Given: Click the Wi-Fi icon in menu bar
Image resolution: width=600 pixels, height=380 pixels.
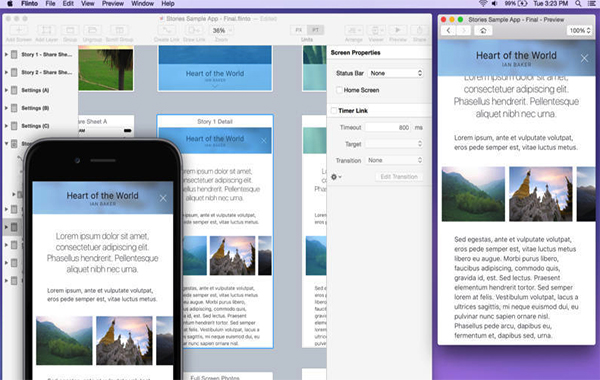Looking at the screenshot, I should [x=483, y=3].
